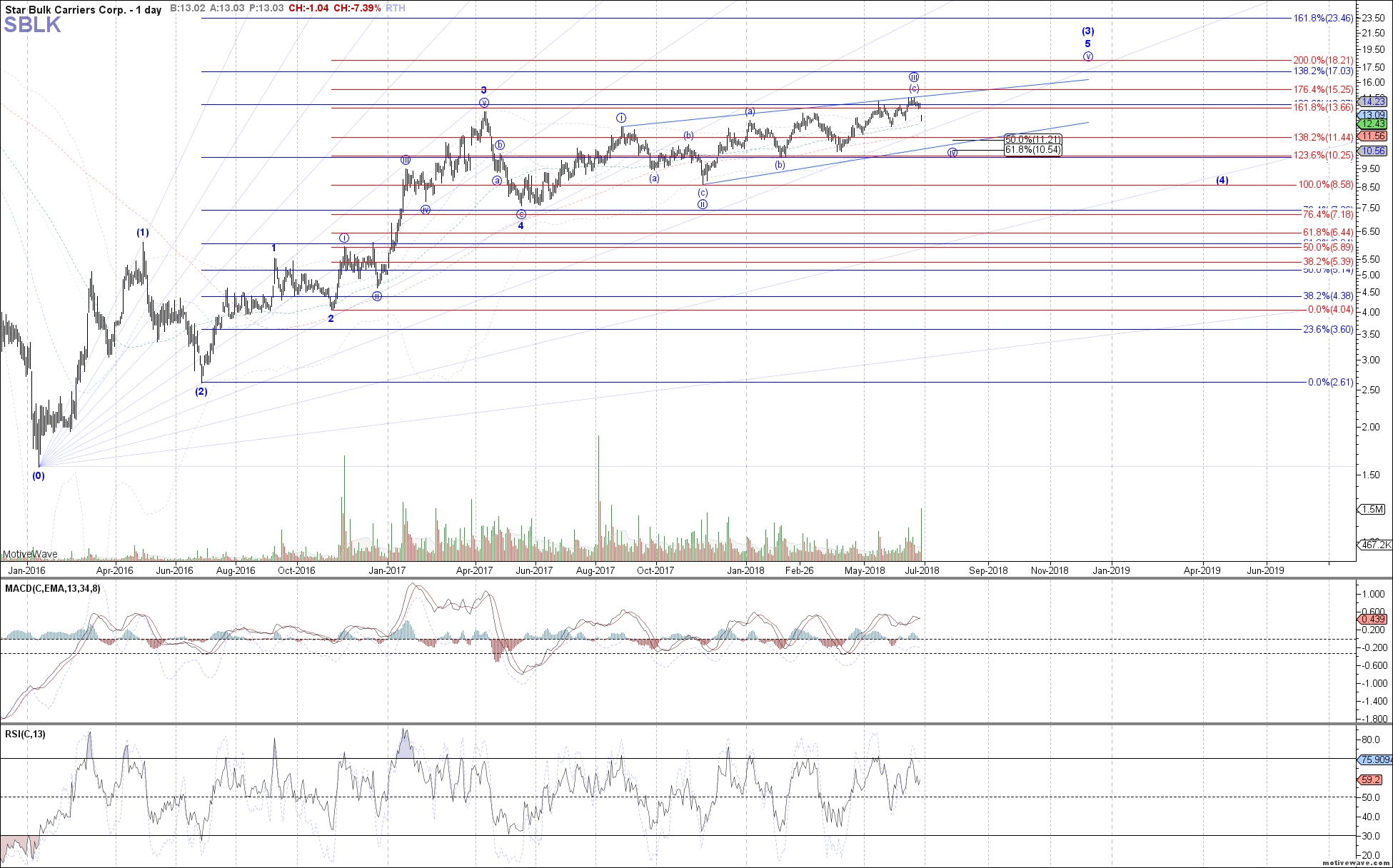
Task: Select the 75.909 RSI value tag
Action: [1375, 759]
